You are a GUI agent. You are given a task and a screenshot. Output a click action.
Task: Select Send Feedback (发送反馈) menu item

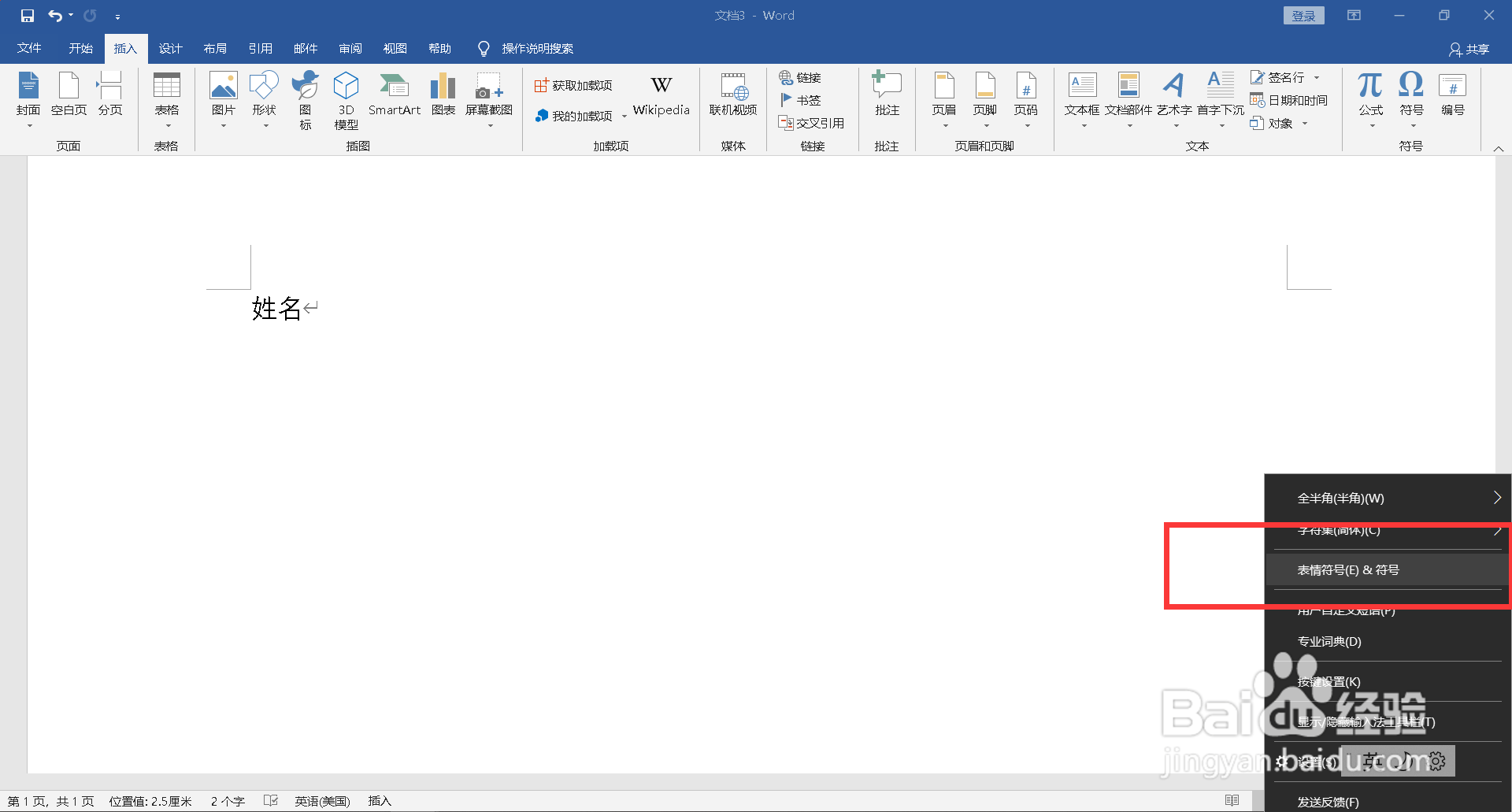click(1388, 799)
